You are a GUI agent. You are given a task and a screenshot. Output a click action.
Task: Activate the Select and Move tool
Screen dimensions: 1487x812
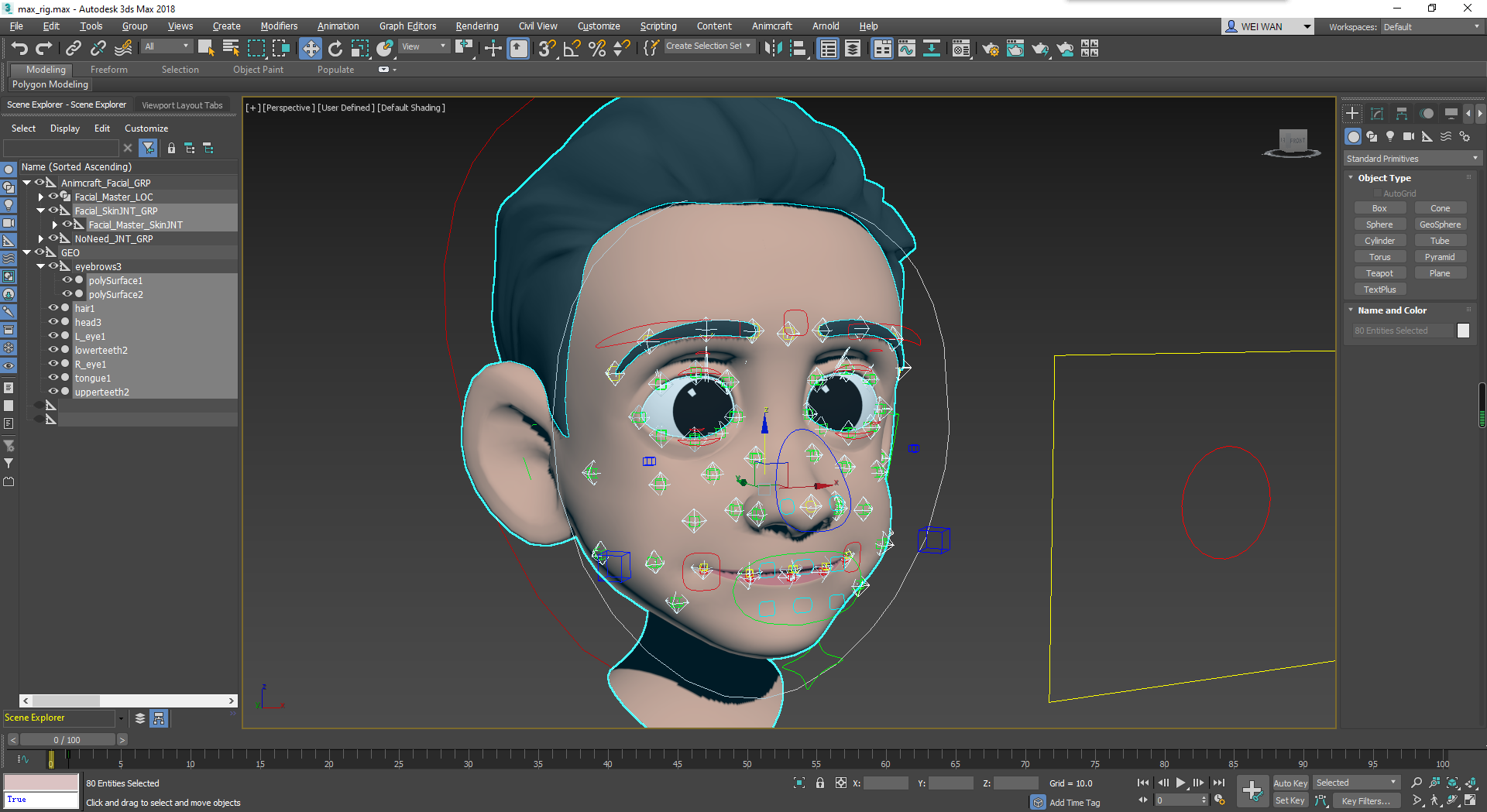point(310,49)
